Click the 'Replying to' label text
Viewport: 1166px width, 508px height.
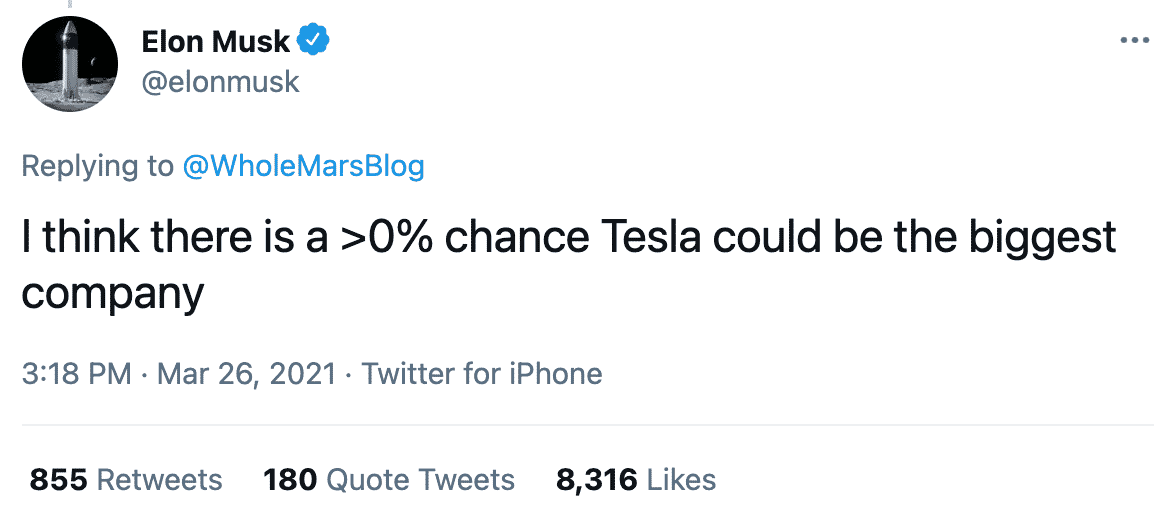(97, 165)
